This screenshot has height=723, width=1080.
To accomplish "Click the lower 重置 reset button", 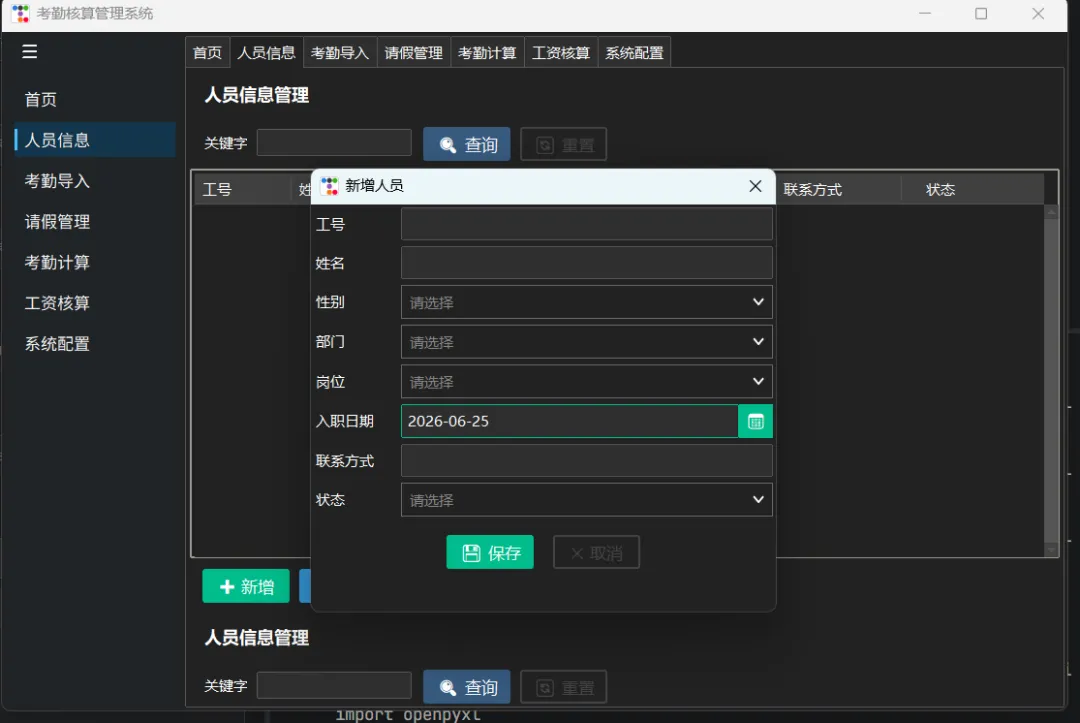I will pos(564,687).
